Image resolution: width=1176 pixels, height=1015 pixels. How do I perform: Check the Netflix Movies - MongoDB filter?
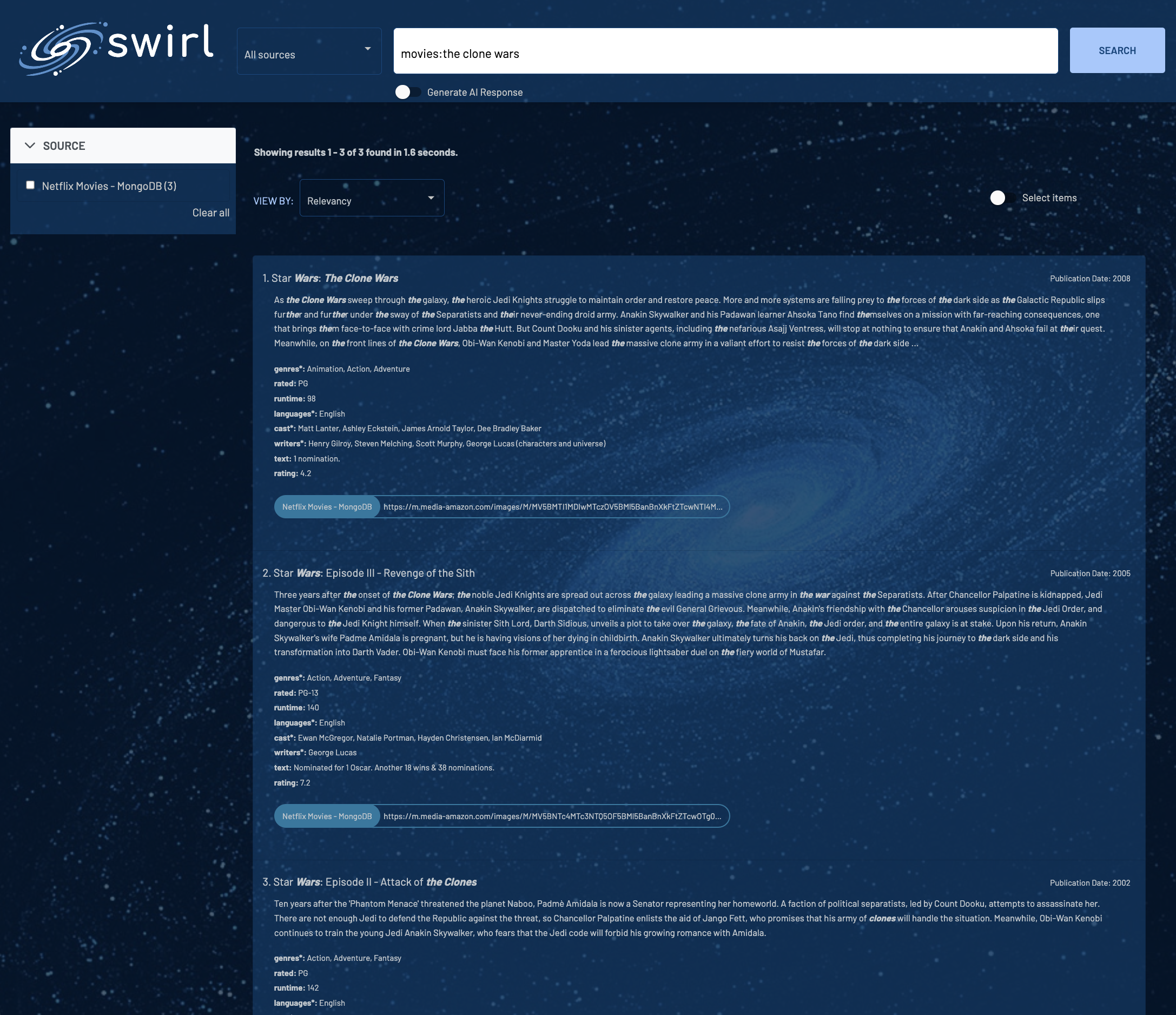[31, 185]
